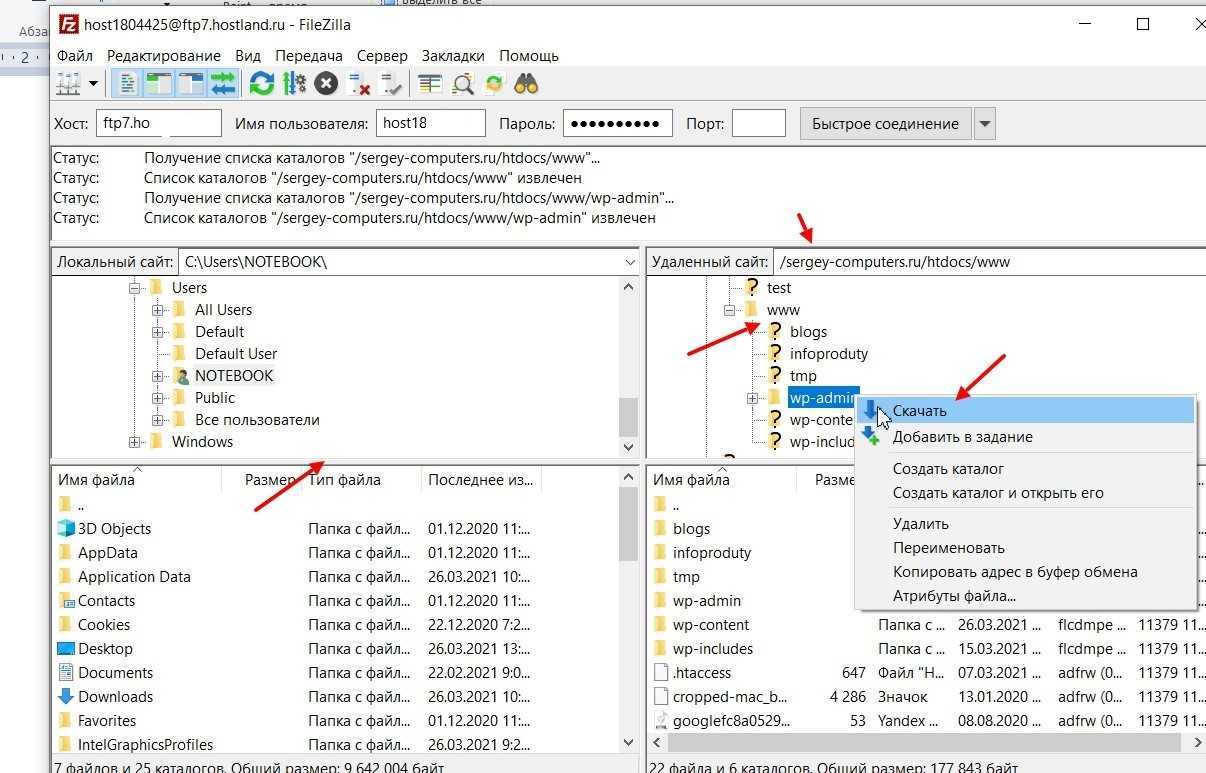Choose Скачать from context menu
Viewport: 1206px width, 773px height.
919,411
